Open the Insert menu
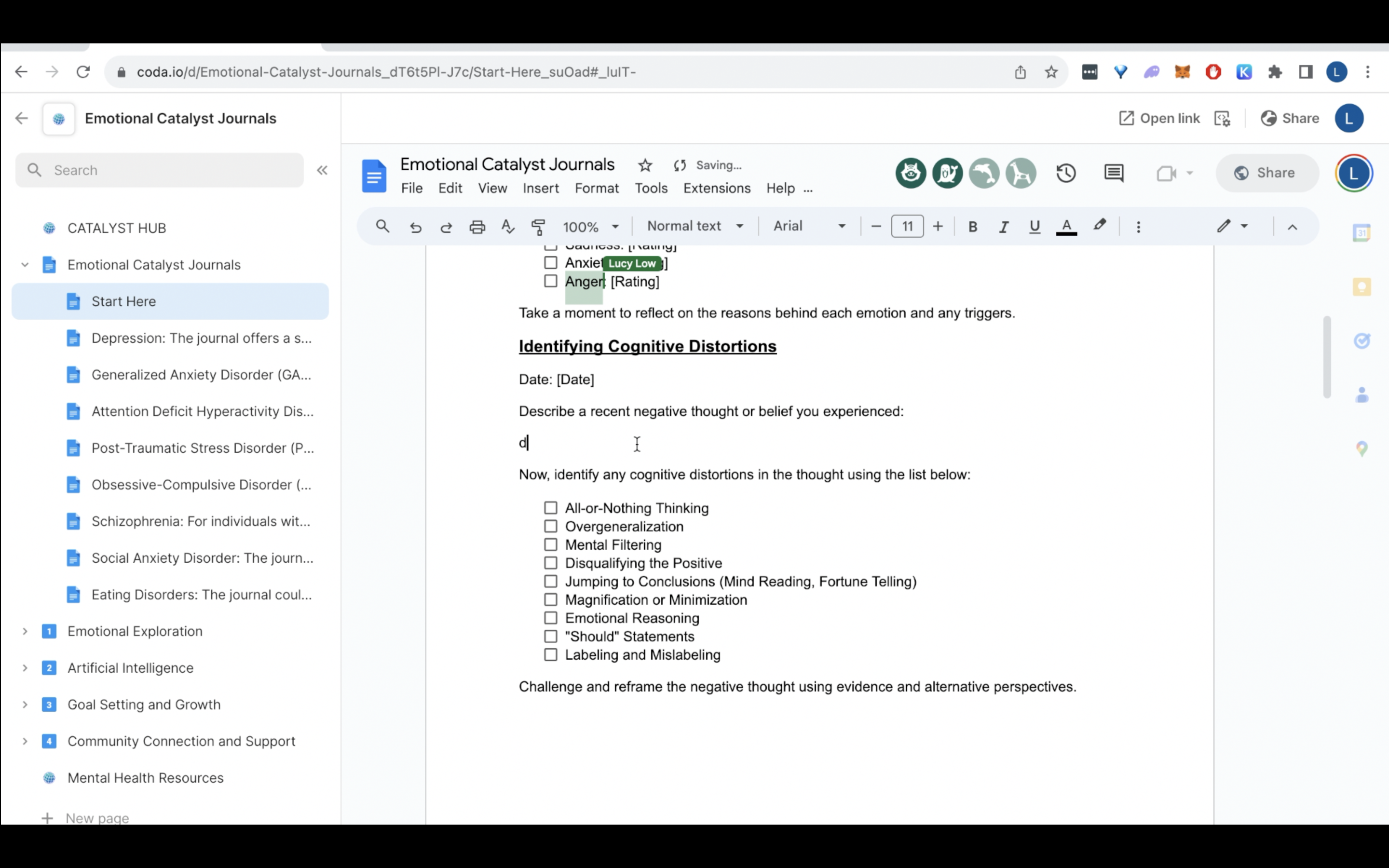 click(540, 188)
